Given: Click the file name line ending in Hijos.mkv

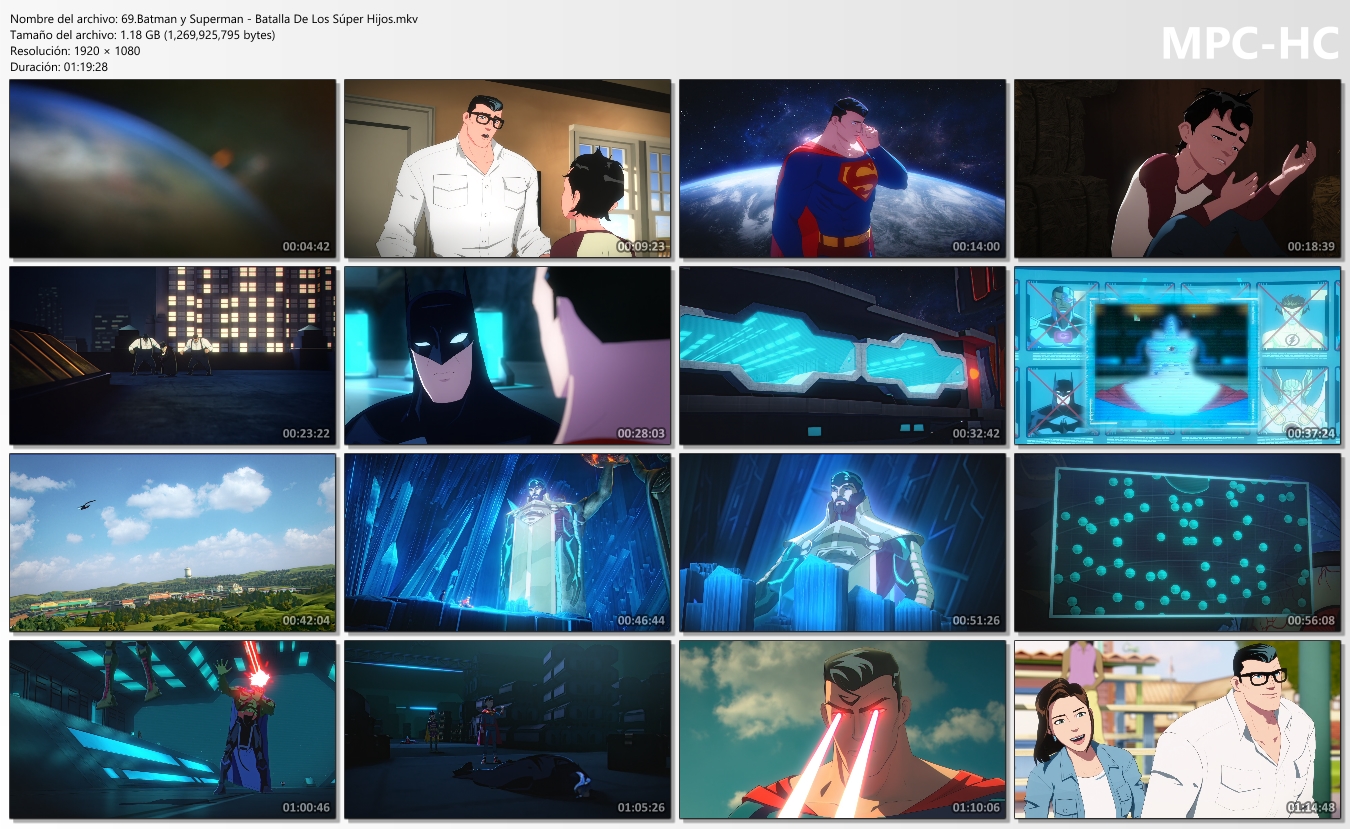Looking at the screenshot, I should 214,19.
